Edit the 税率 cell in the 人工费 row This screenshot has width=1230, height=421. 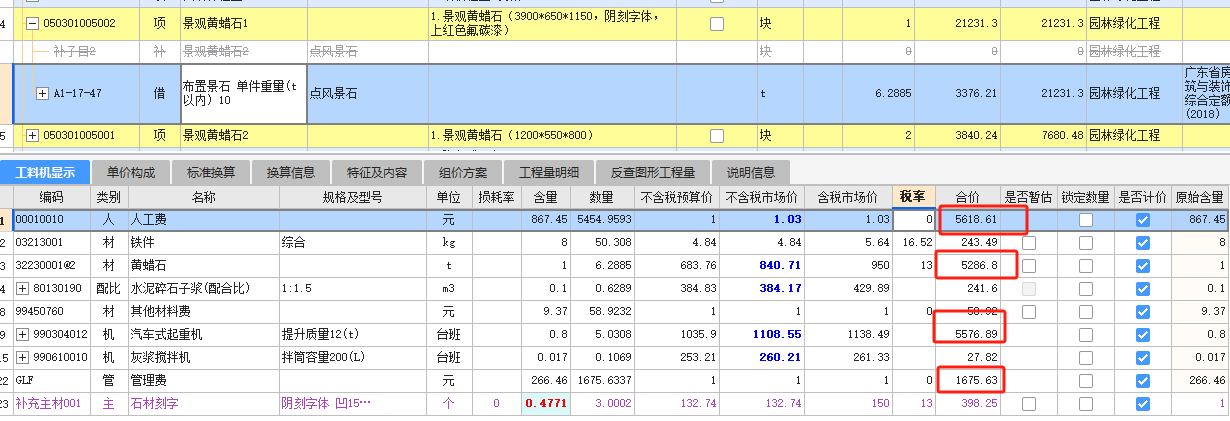912,219
